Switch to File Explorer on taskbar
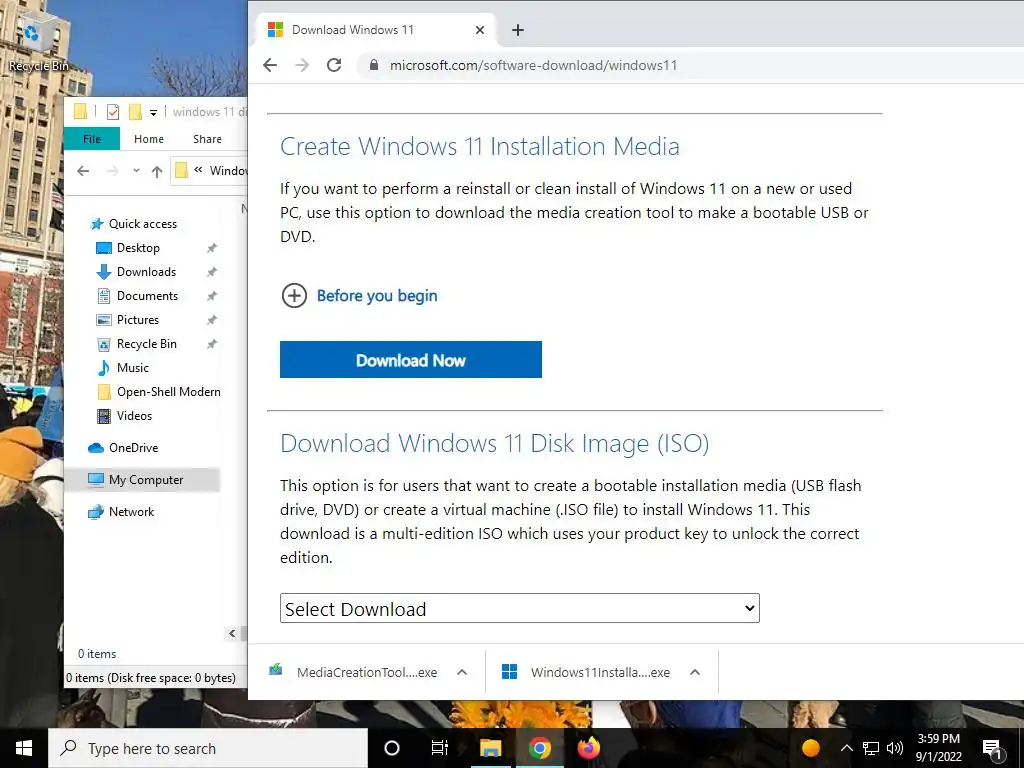The width and height of the screenshot is (1024, 768). pyautogui.click(x=490, y=748)
